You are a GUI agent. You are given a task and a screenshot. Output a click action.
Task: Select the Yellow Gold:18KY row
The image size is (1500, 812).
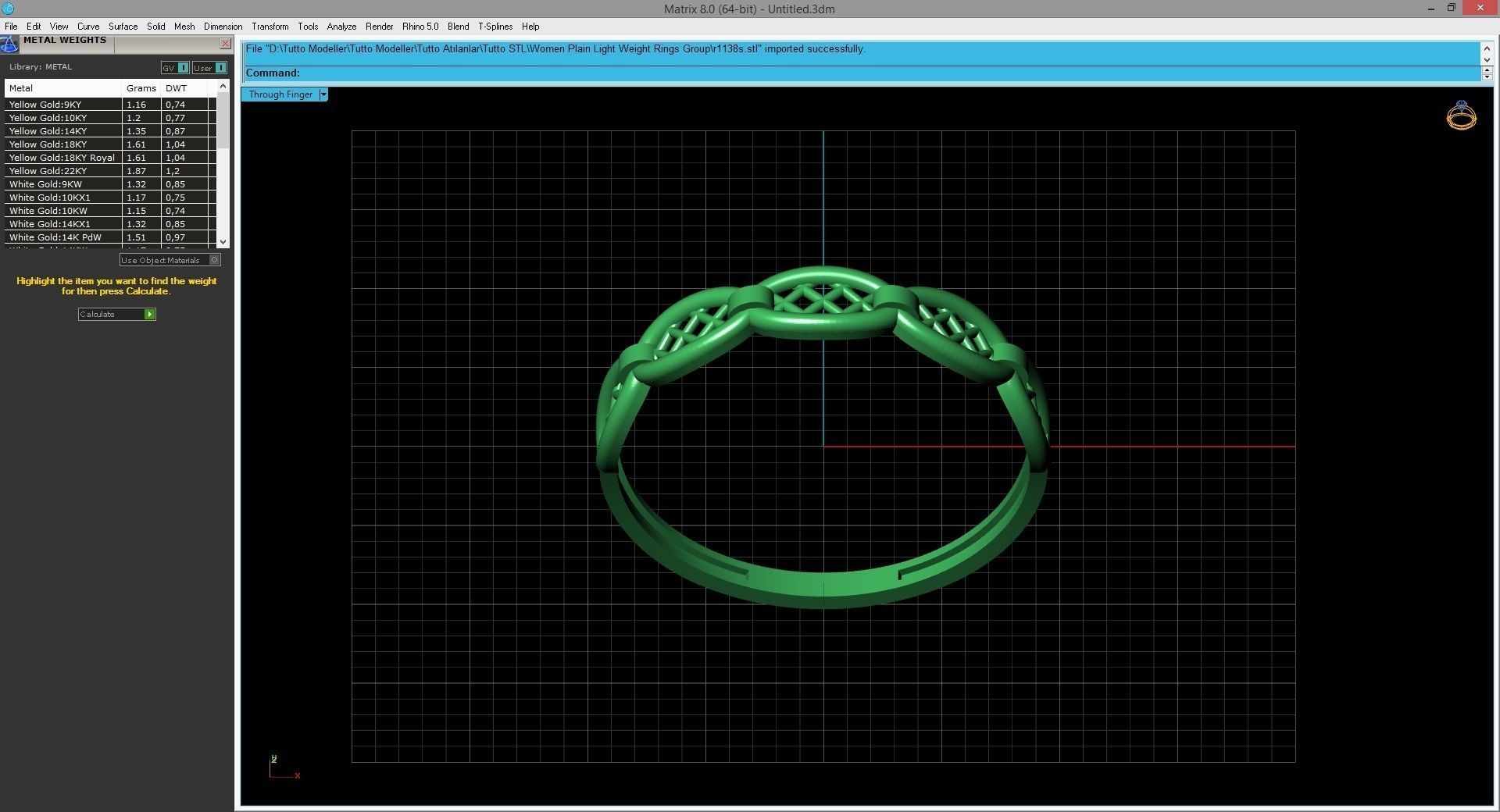tap(111, 144)
